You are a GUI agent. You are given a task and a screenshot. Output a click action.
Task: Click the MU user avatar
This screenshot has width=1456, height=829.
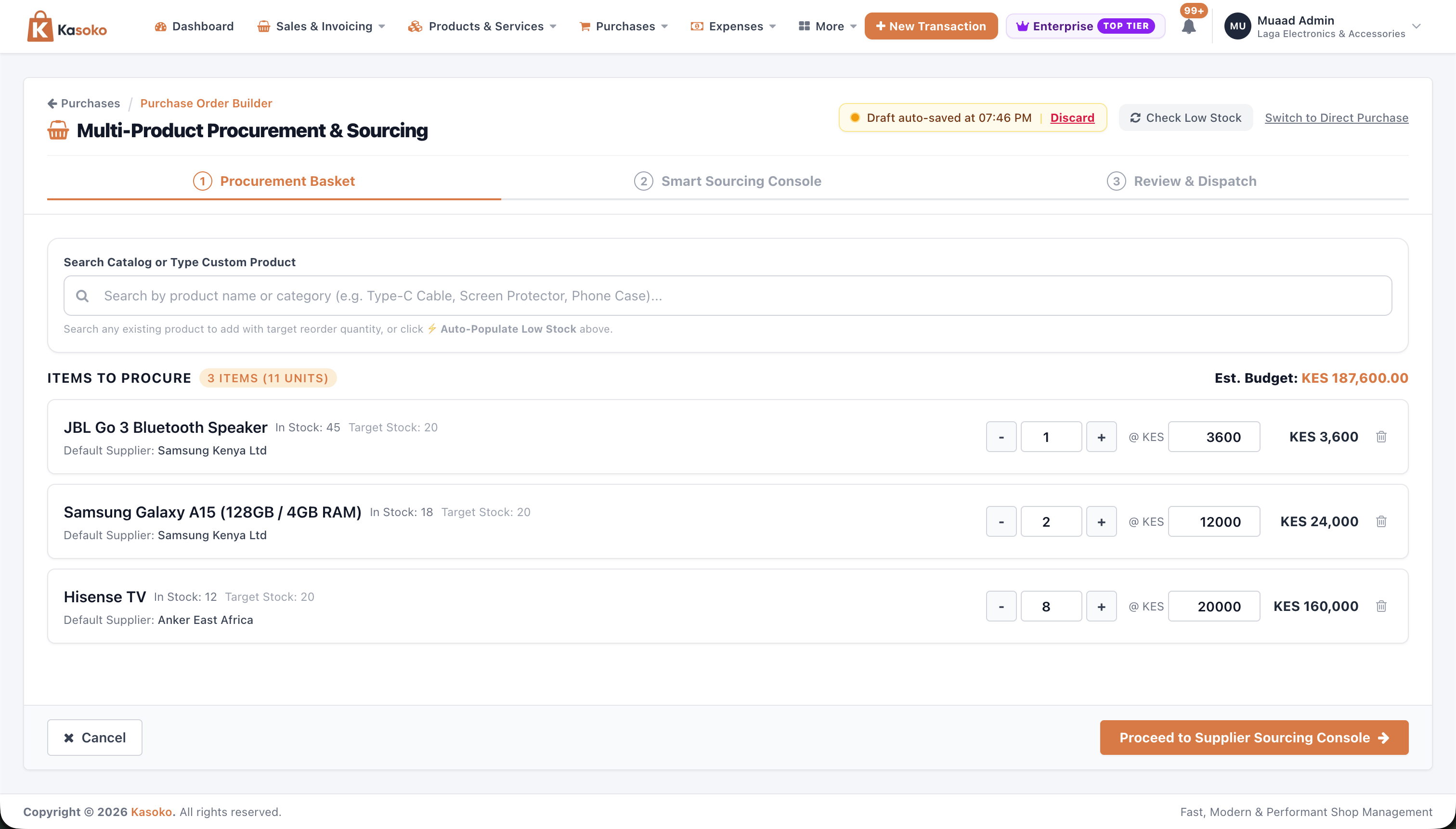click(x=1237, y=26)
